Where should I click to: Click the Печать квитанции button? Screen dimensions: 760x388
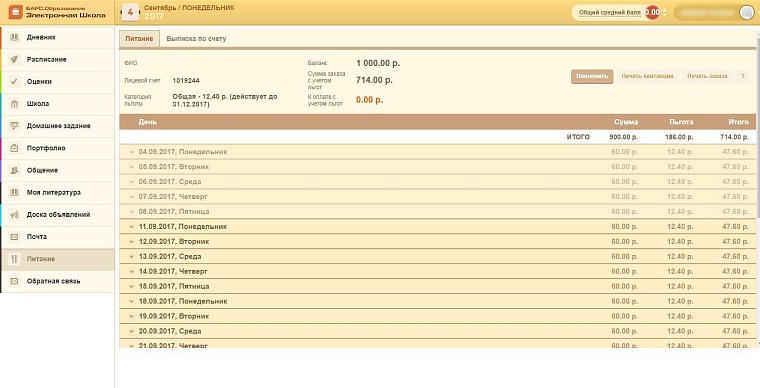click(x=647, y=76)
